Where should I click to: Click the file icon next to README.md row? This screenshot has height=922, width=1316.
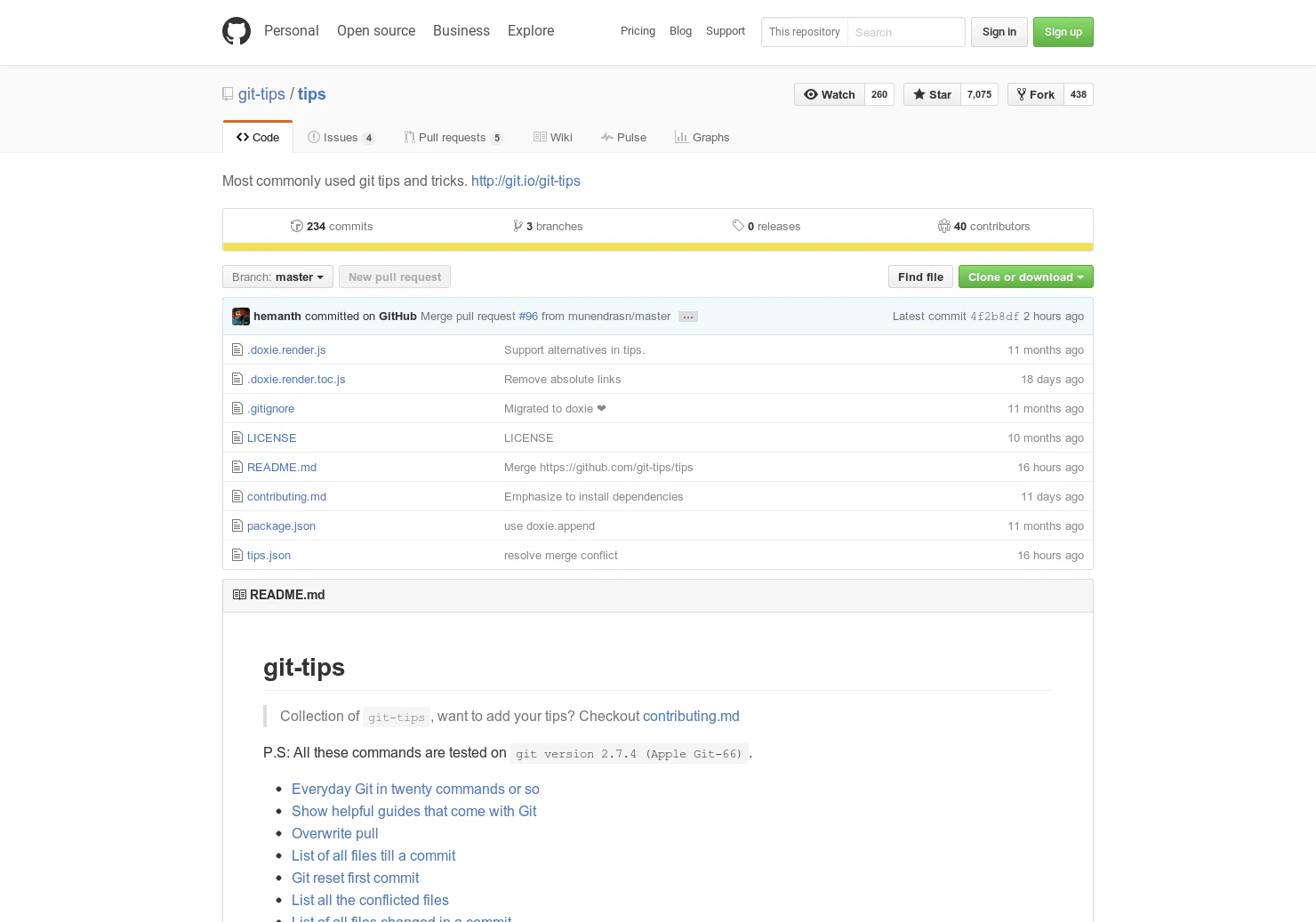pyautogui.click(x=237, y=467)
